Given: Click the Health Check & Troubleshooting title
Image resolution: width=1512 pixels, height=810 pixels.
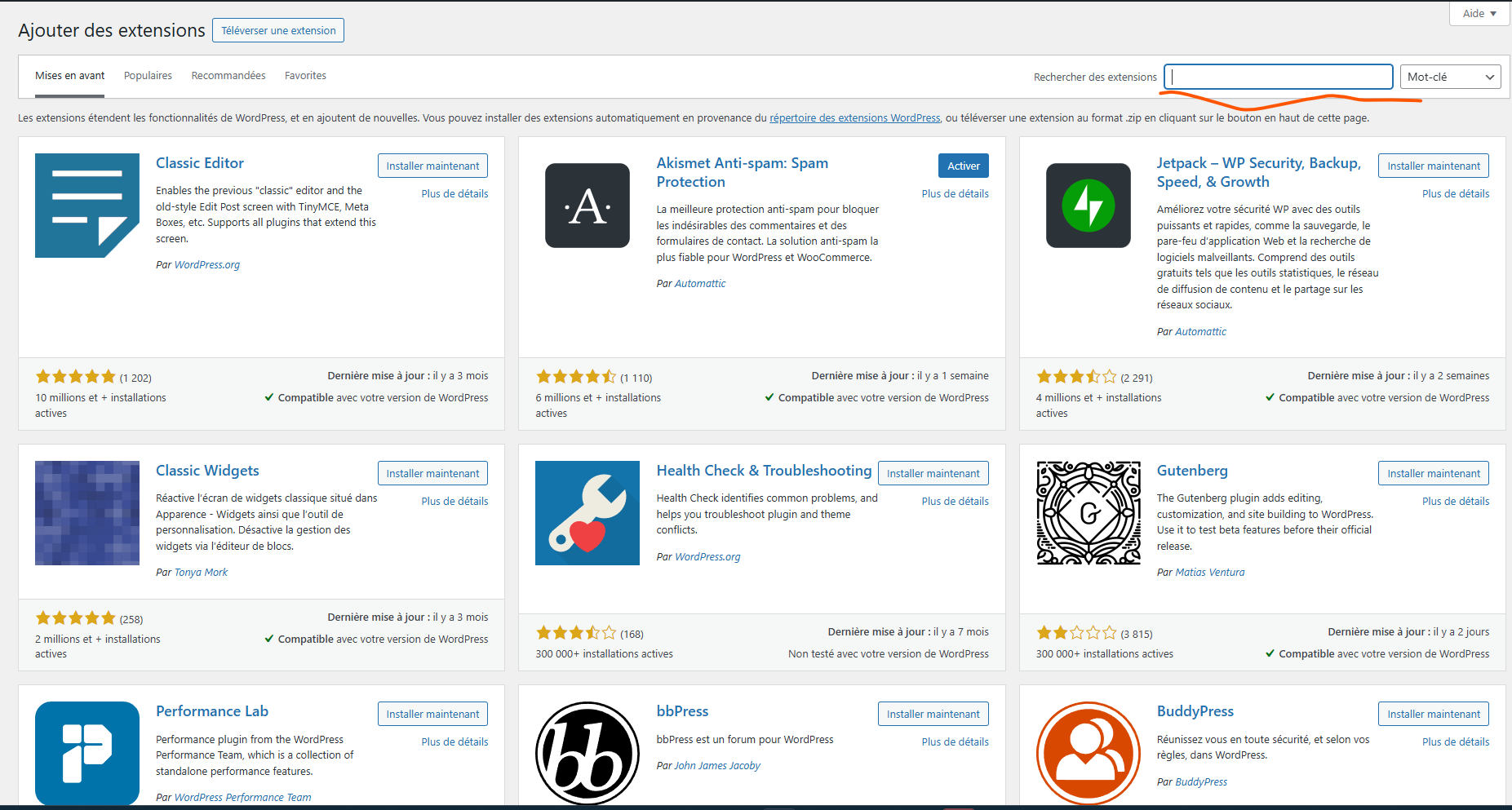Looking at the screenshot, I should (x=765, y=471).
